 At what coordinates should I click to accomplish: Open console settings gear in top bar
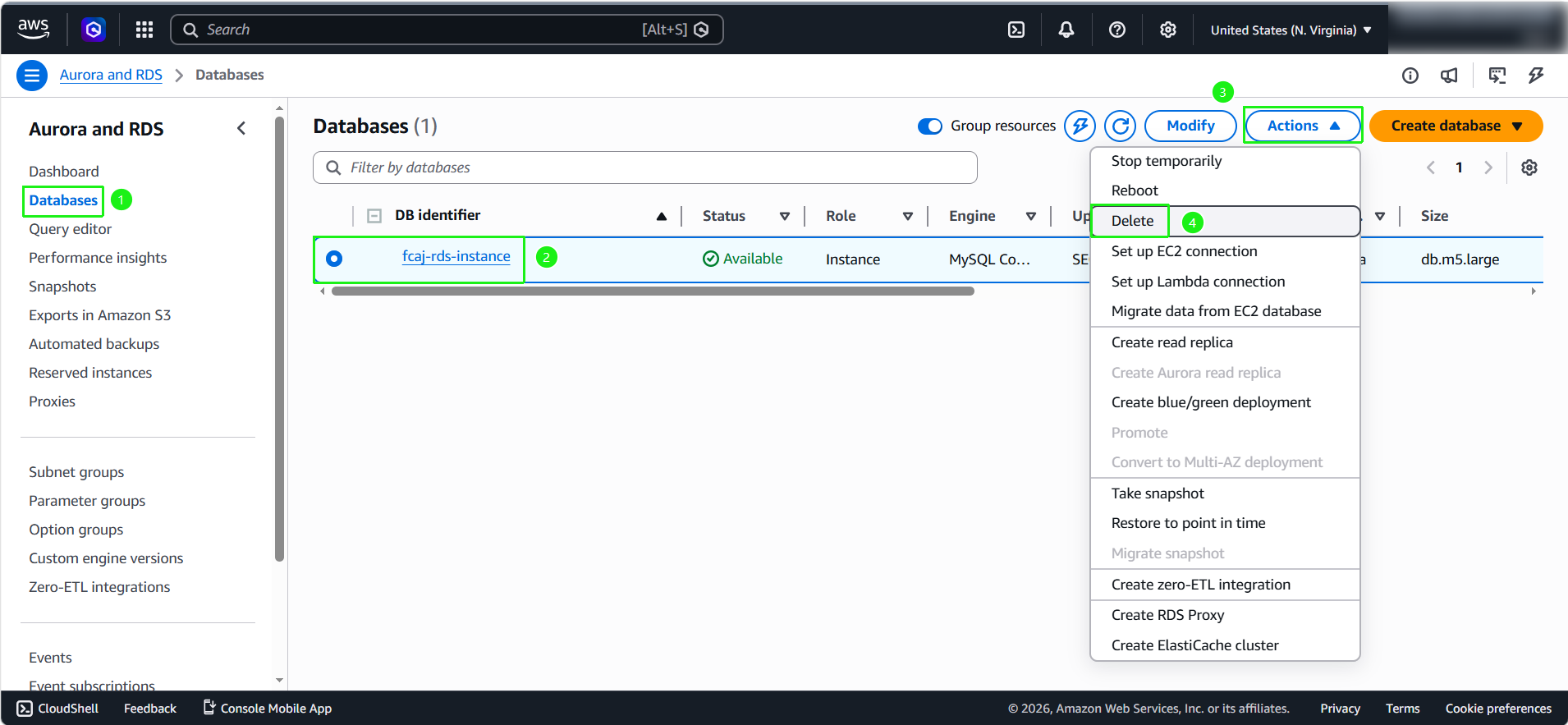[x=1168, y=30]
